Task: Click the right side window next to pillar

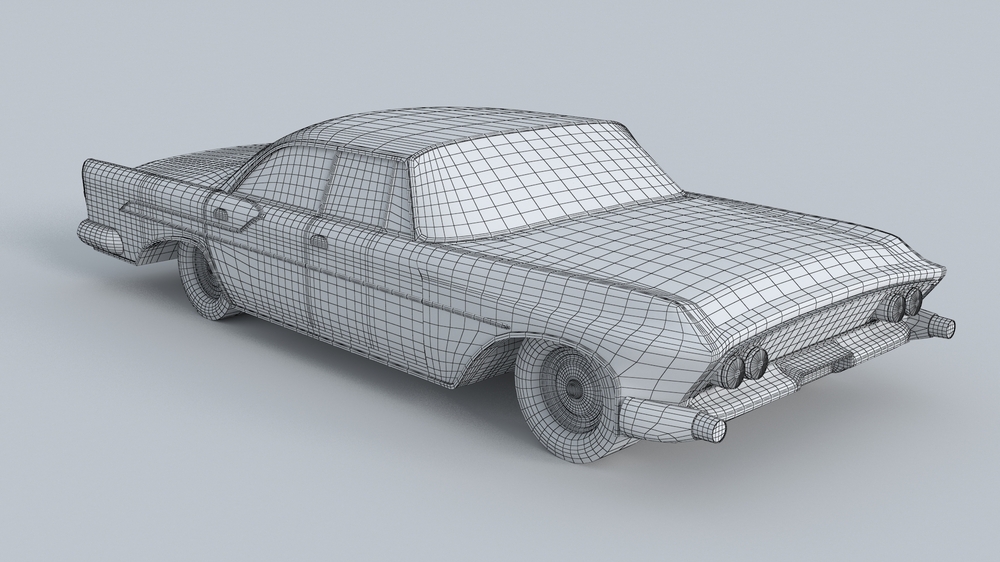Action: click(365, 185)
